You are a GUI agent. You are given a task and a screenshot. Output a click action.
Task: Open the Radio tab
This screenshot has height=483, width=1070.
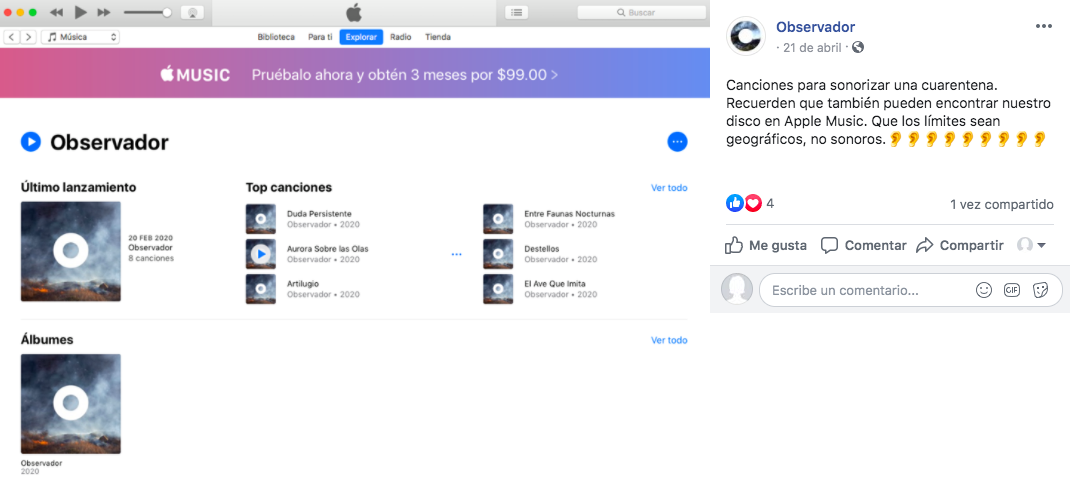click(400, 37)
